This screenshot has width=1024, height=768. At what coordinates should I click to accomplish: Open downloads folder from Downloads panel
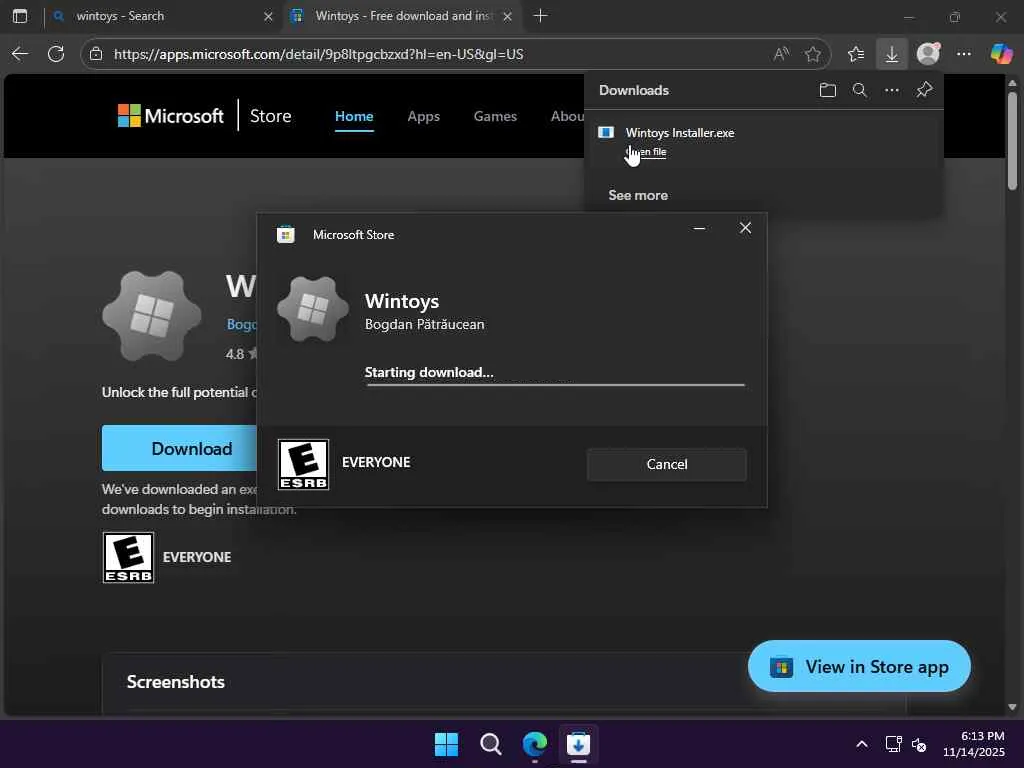[x=827, y=90]
